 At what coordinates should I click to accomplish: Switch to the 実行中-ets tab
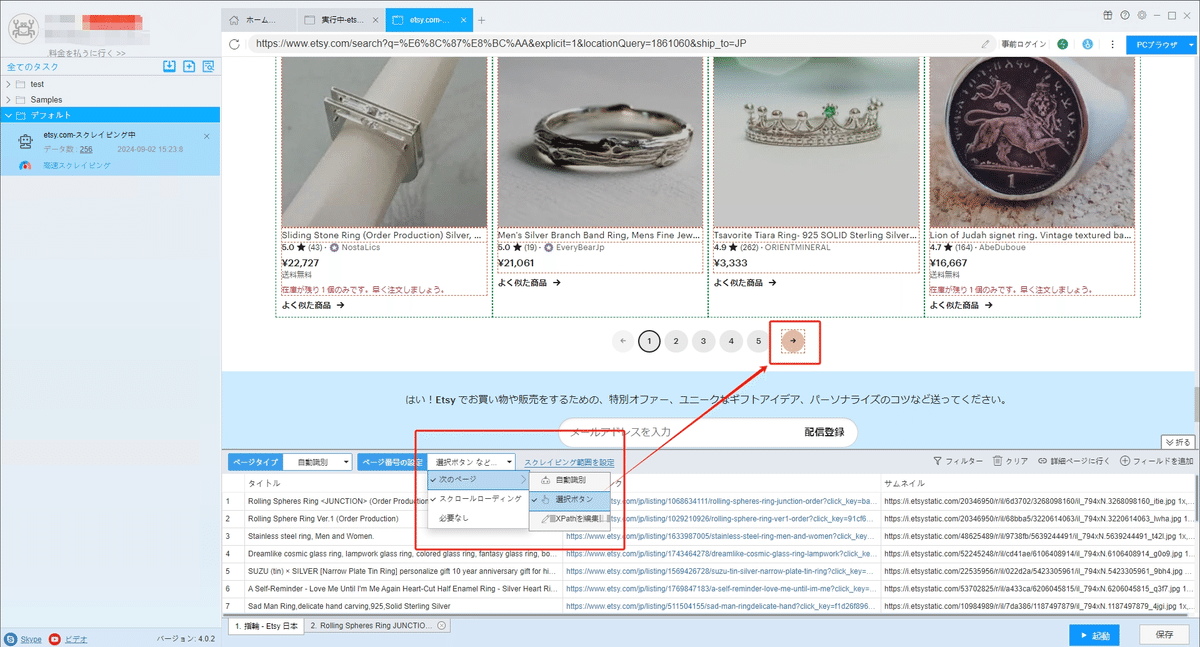[x=342, y=20]
